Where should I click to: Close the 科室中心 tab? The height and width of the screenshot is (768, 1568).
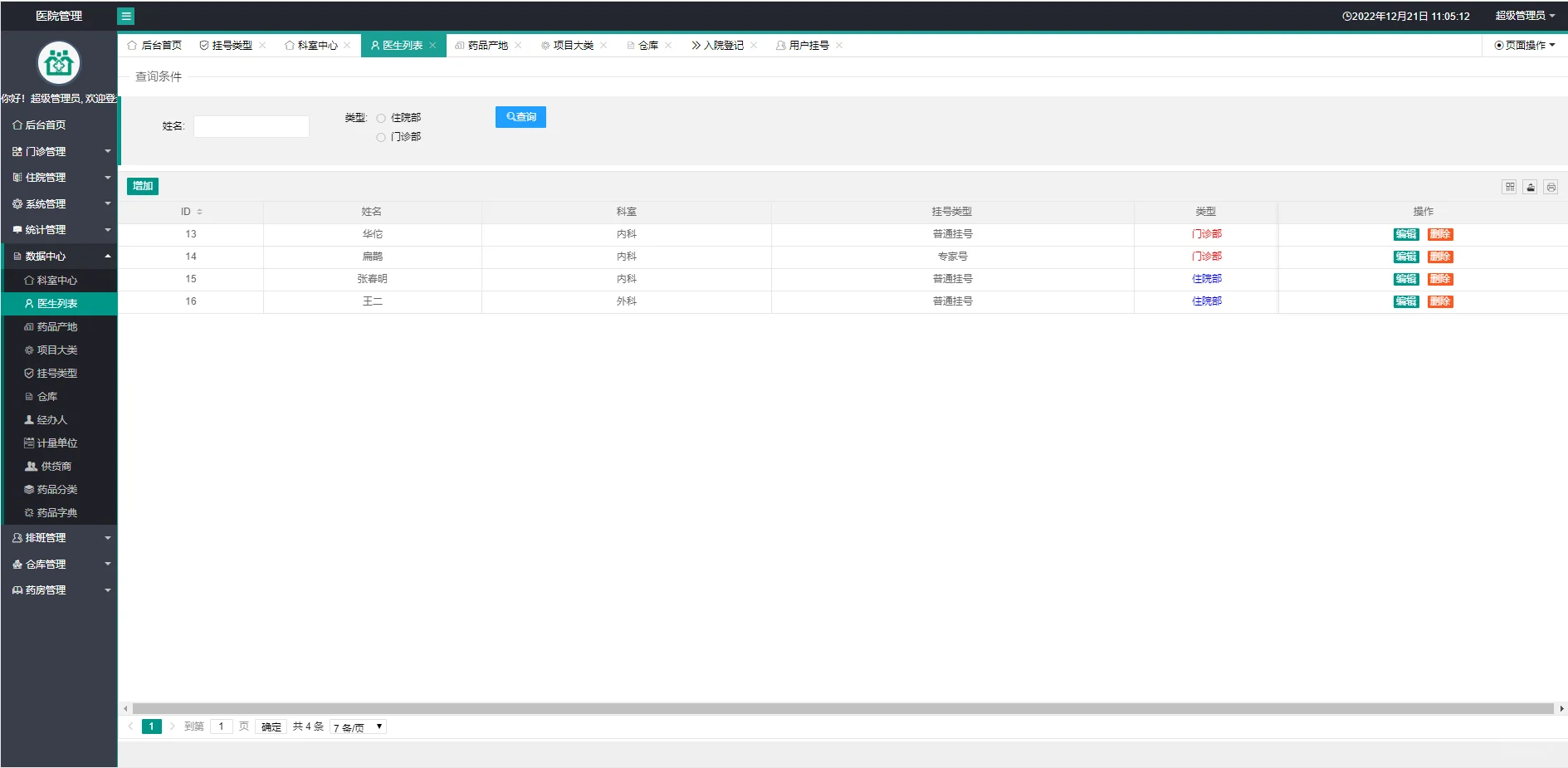[347, 46]
